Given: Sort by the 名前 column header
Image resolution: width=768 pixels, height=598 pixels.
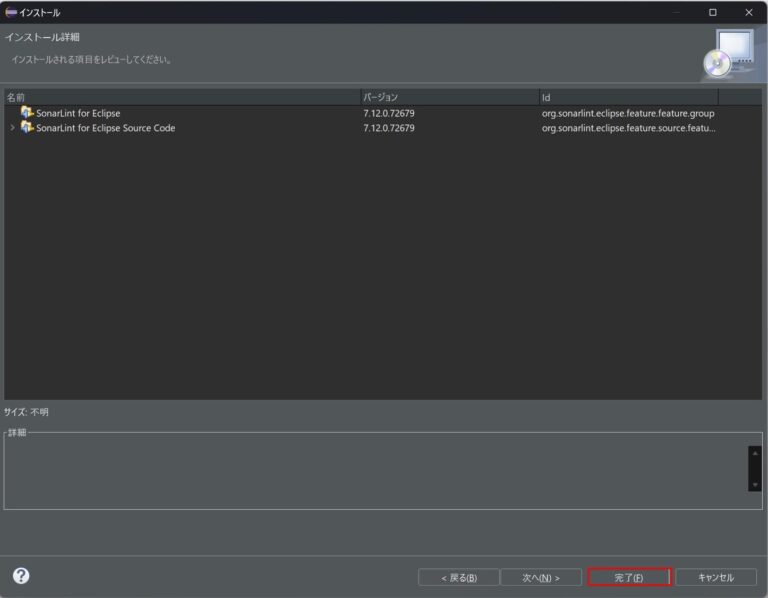Looking at the screenshot, I should (x=180, y=97).
